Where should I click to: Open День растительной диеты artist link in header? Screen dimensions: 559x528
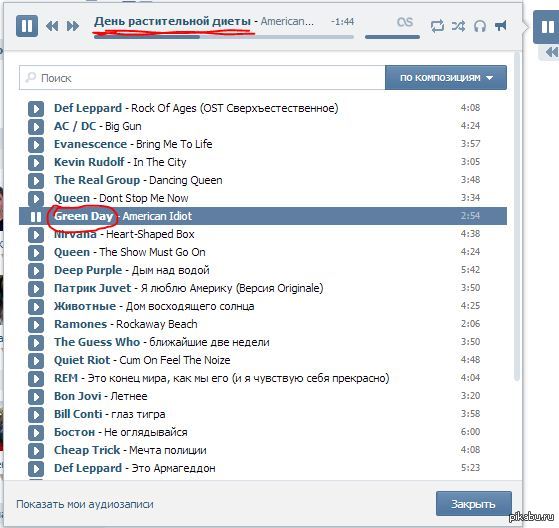point(173,21)
